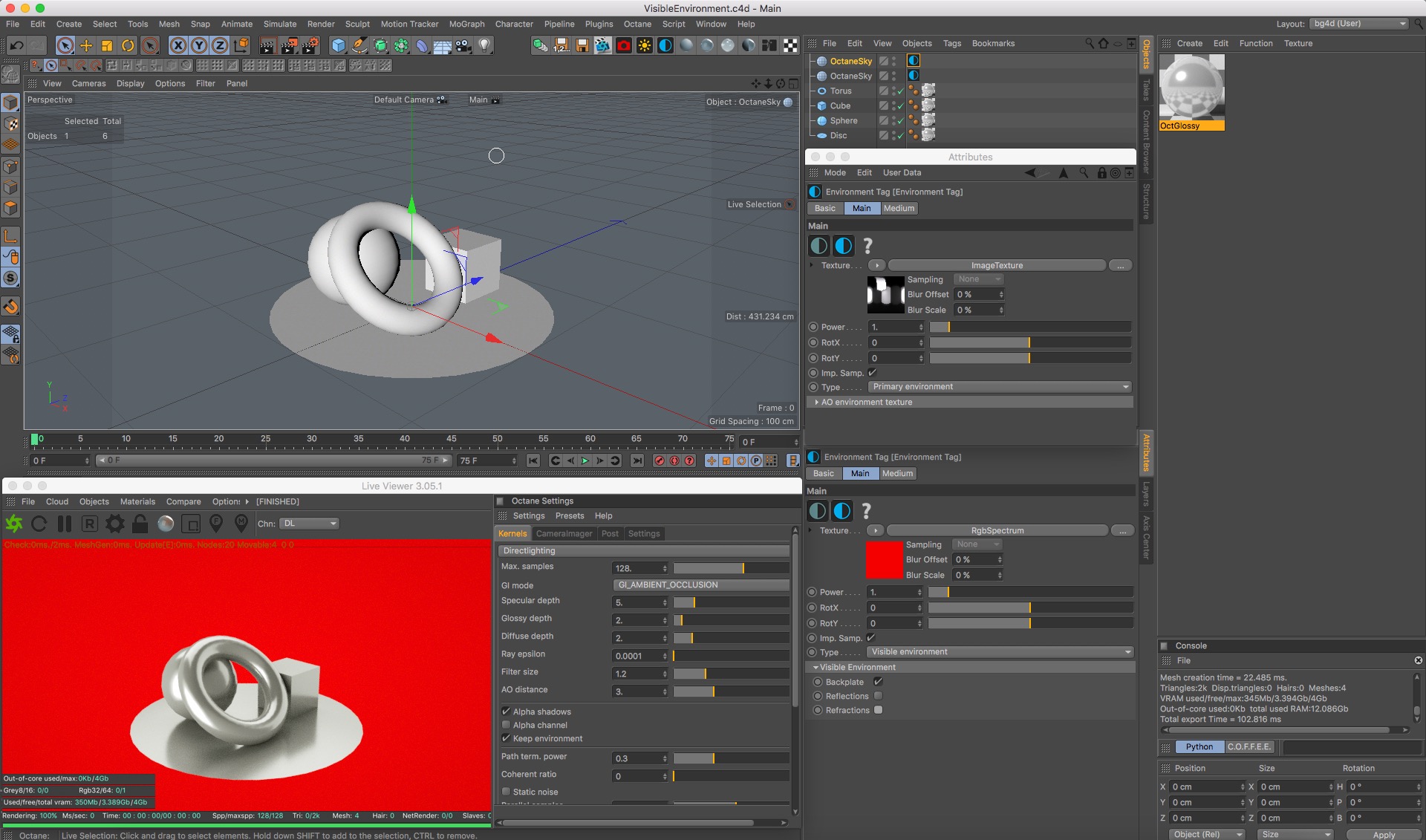Add a Cube primitive from toolbar

[339, 45]
